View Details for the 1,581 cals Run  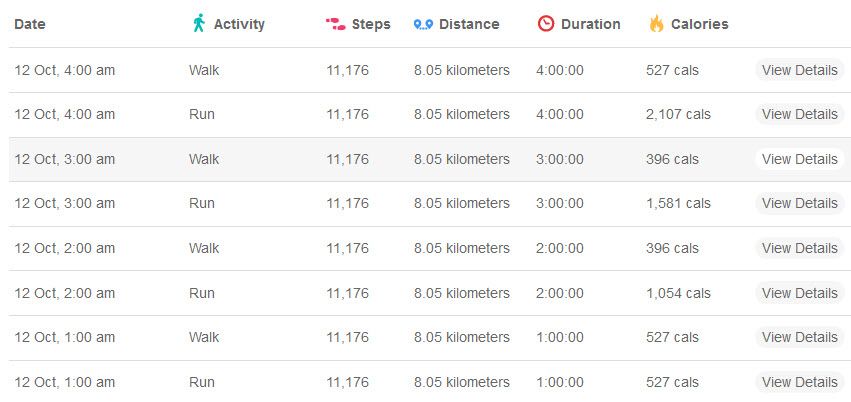click(x=799, y=203)
